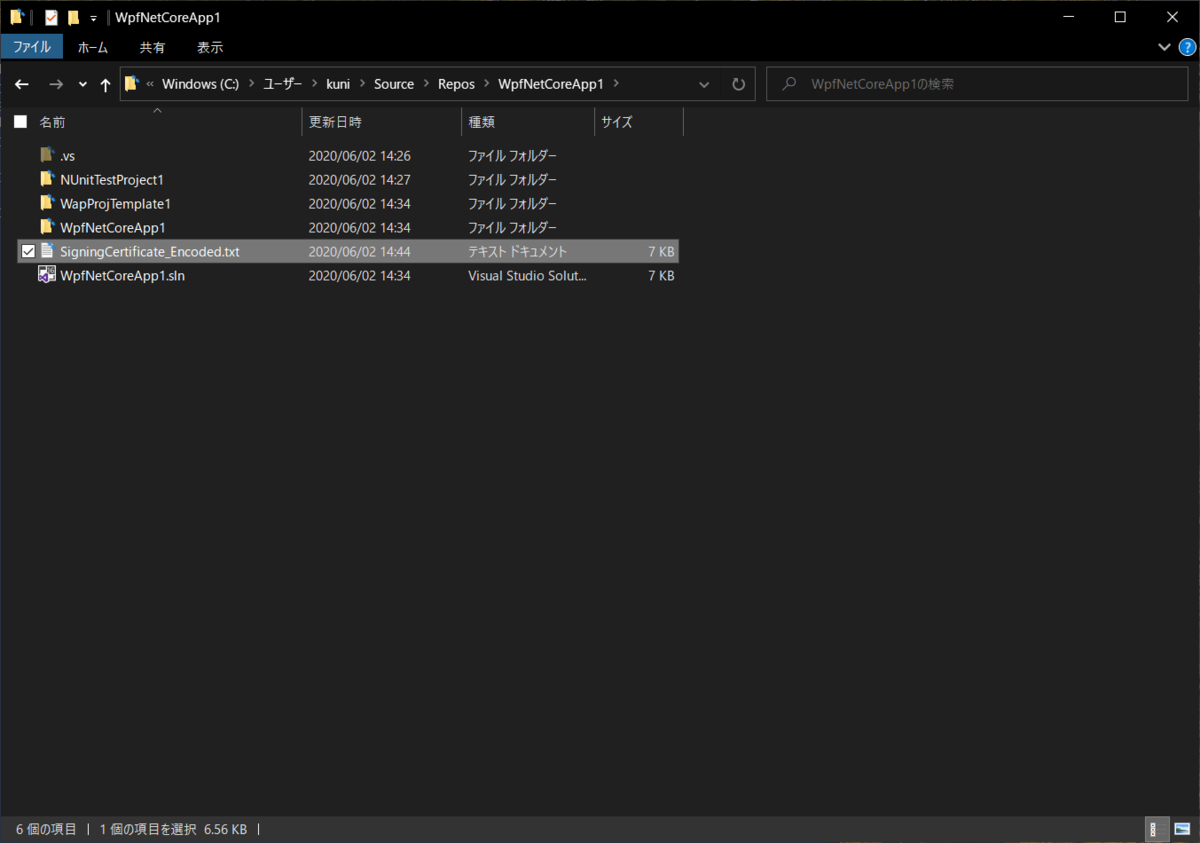Click the .vs folder icon
1200x843 pixels.
point(46,155)
